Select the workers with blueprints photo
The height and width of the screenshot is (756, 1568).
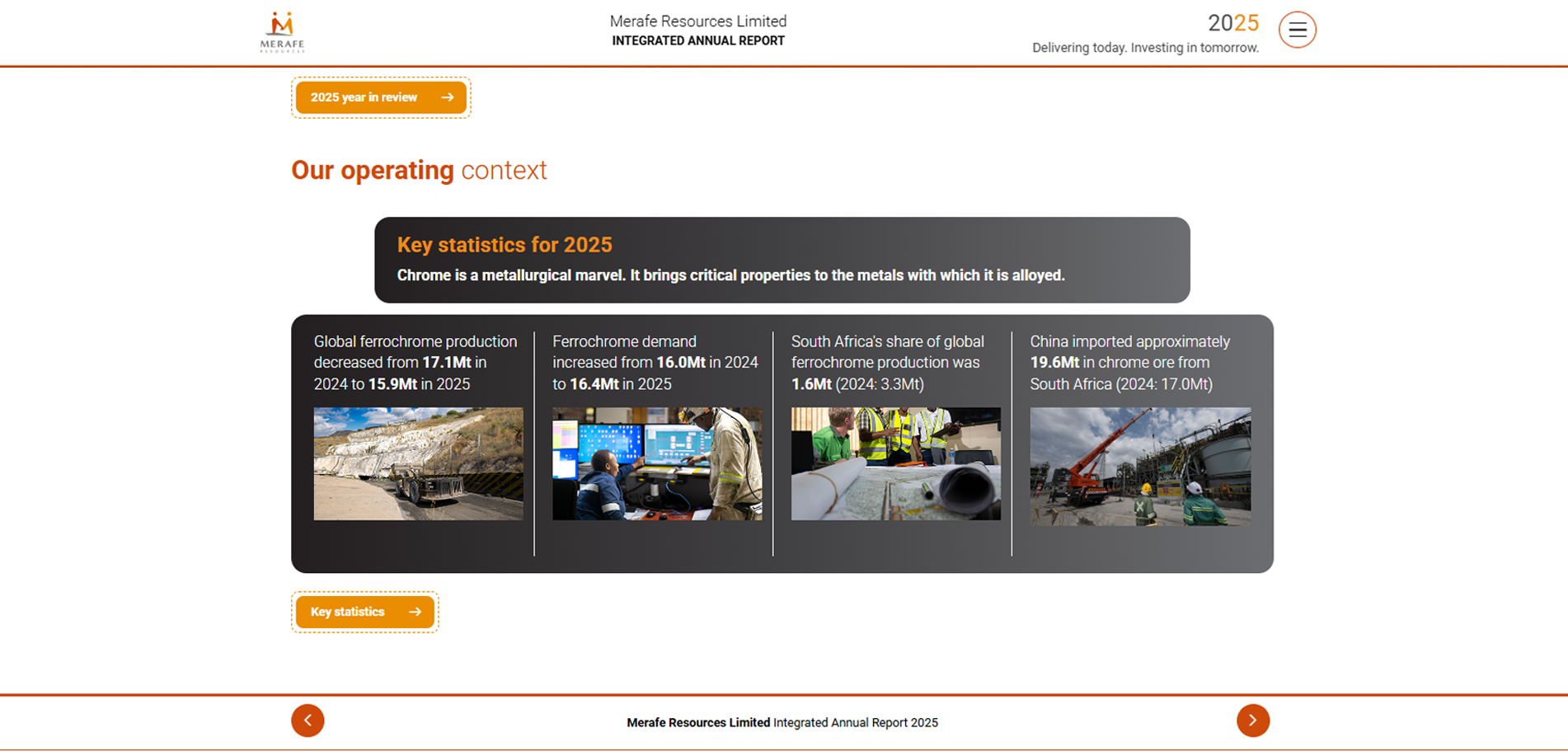[896, 463]
